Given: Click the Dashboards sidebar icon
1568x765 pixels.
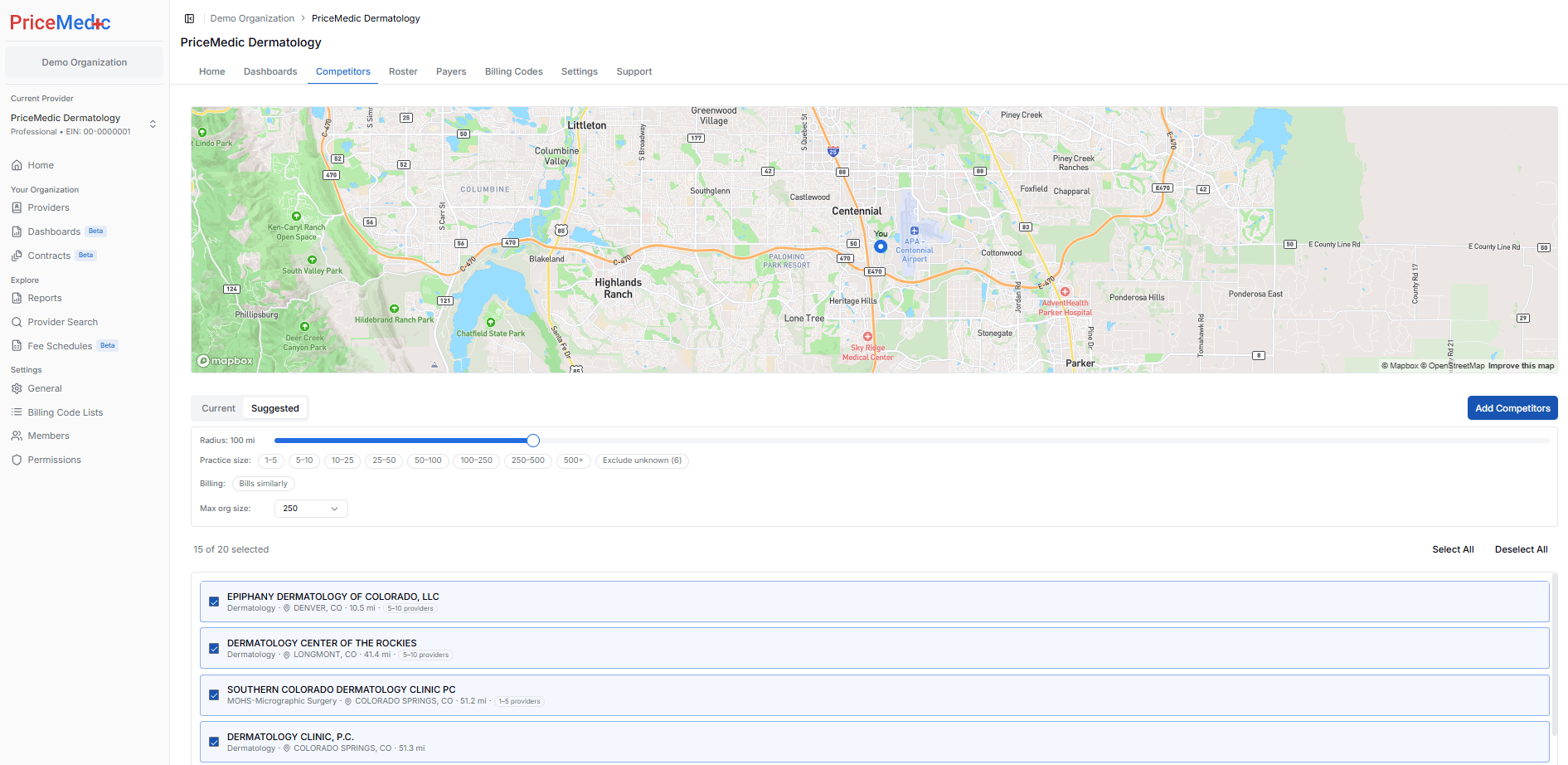Looking at the screenshot, I should [17, 231].
